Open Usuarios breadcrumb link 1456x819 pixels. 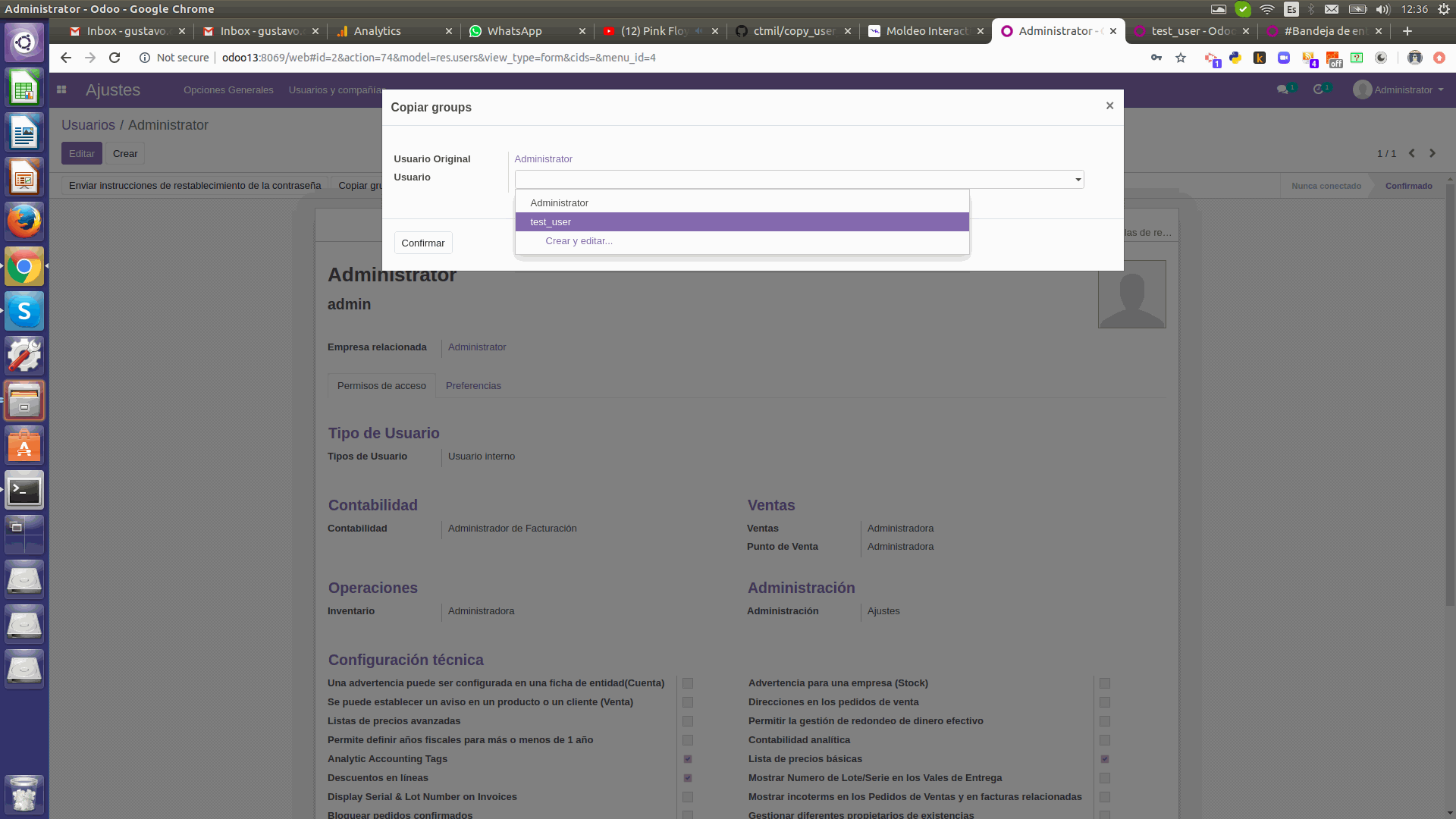[x=88, y=125]
